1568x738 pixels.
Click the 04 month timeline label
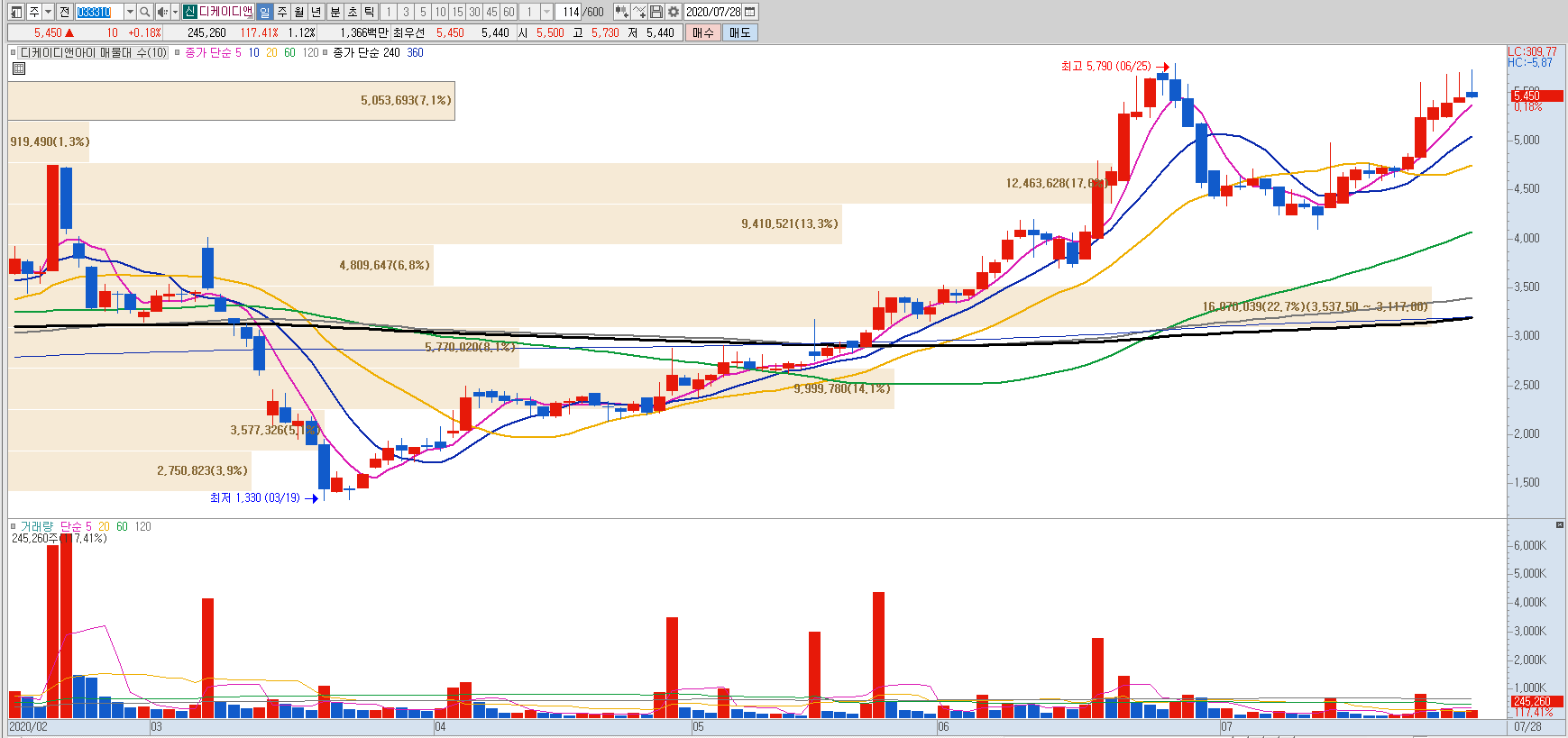[440, 726]
